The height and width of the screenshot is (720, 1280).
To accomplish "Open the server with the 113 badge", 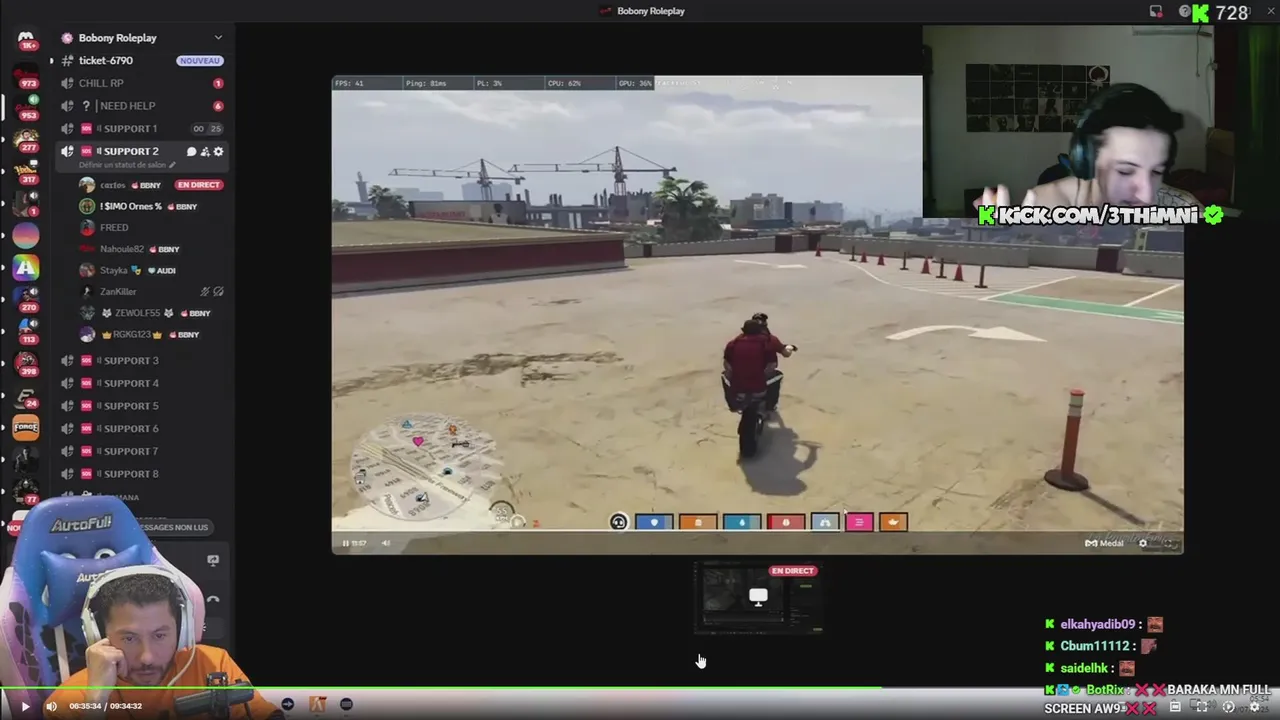I will [x=26, y=331].
